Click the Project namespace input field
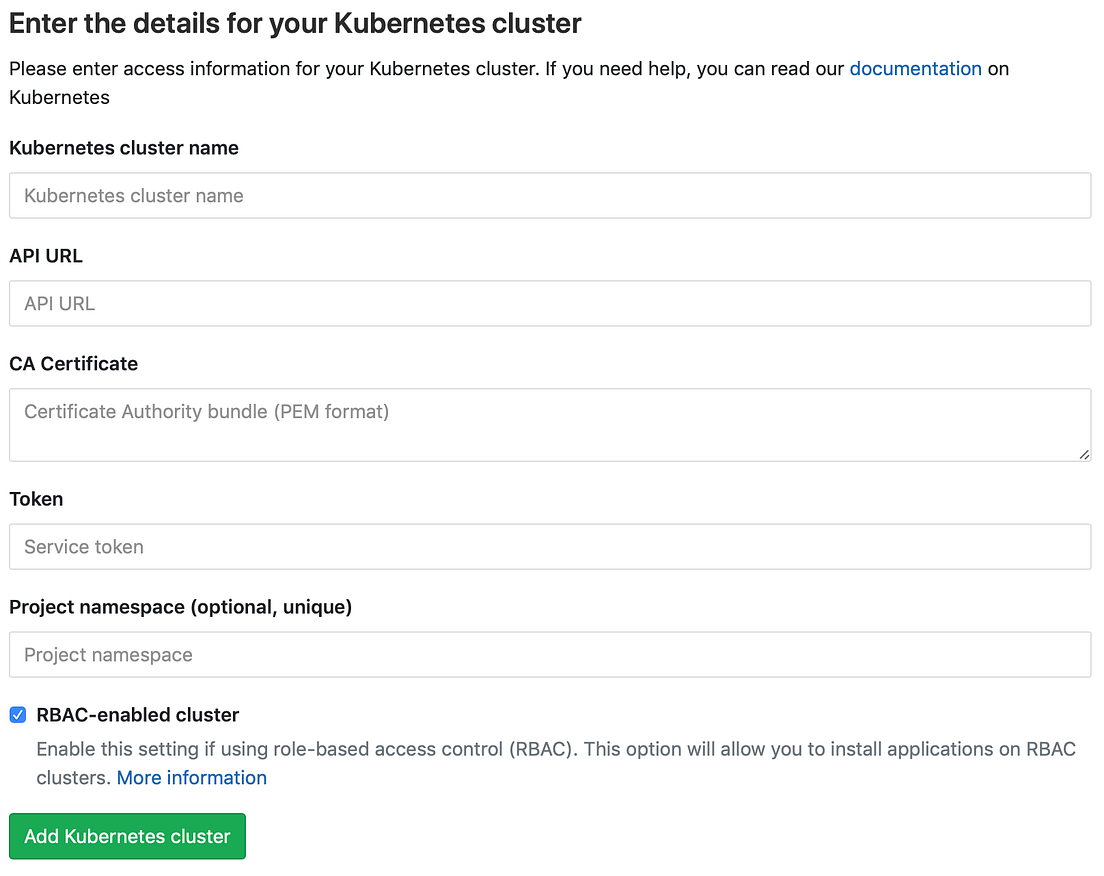This screenshot has width=1104, height=876. click(550, 655)
